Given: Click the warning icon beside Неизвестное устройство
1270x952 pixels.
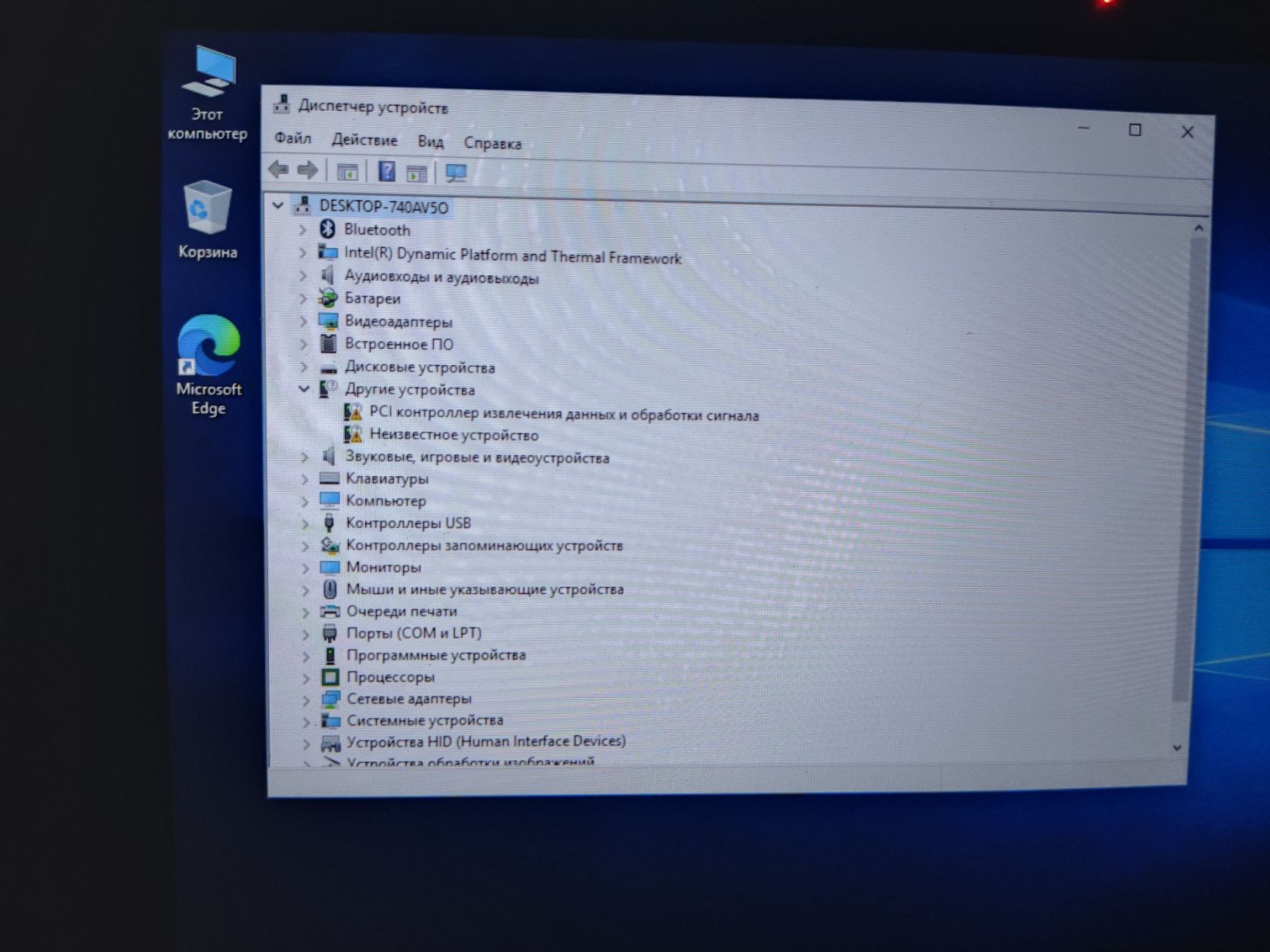Looking at the screenshot, I should [352, 434].
